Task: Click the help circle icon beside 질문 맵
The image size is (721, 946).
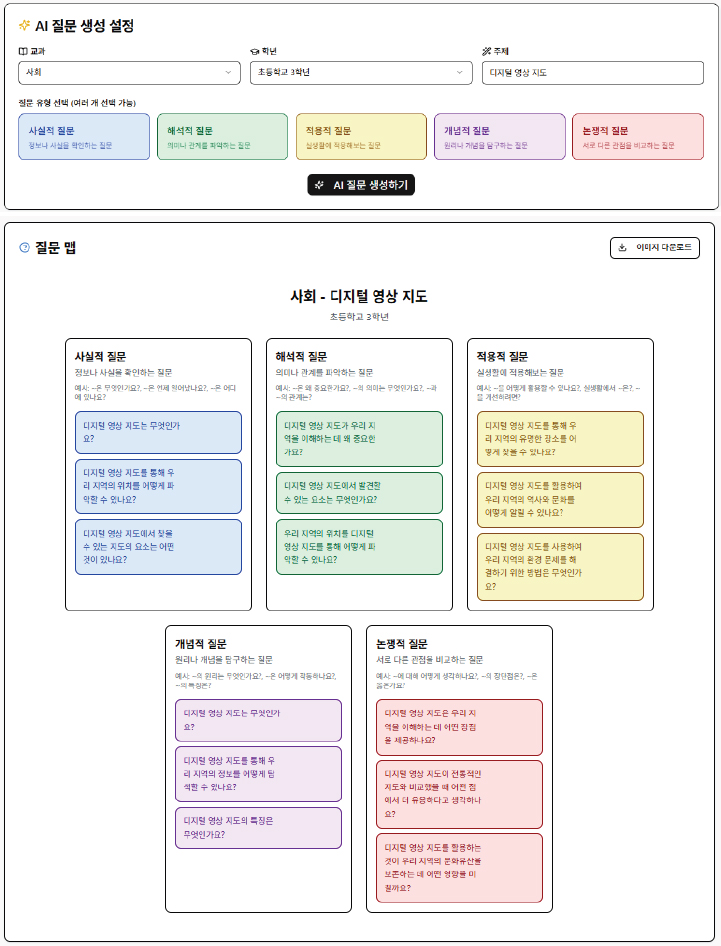Action: click(25, 248)
